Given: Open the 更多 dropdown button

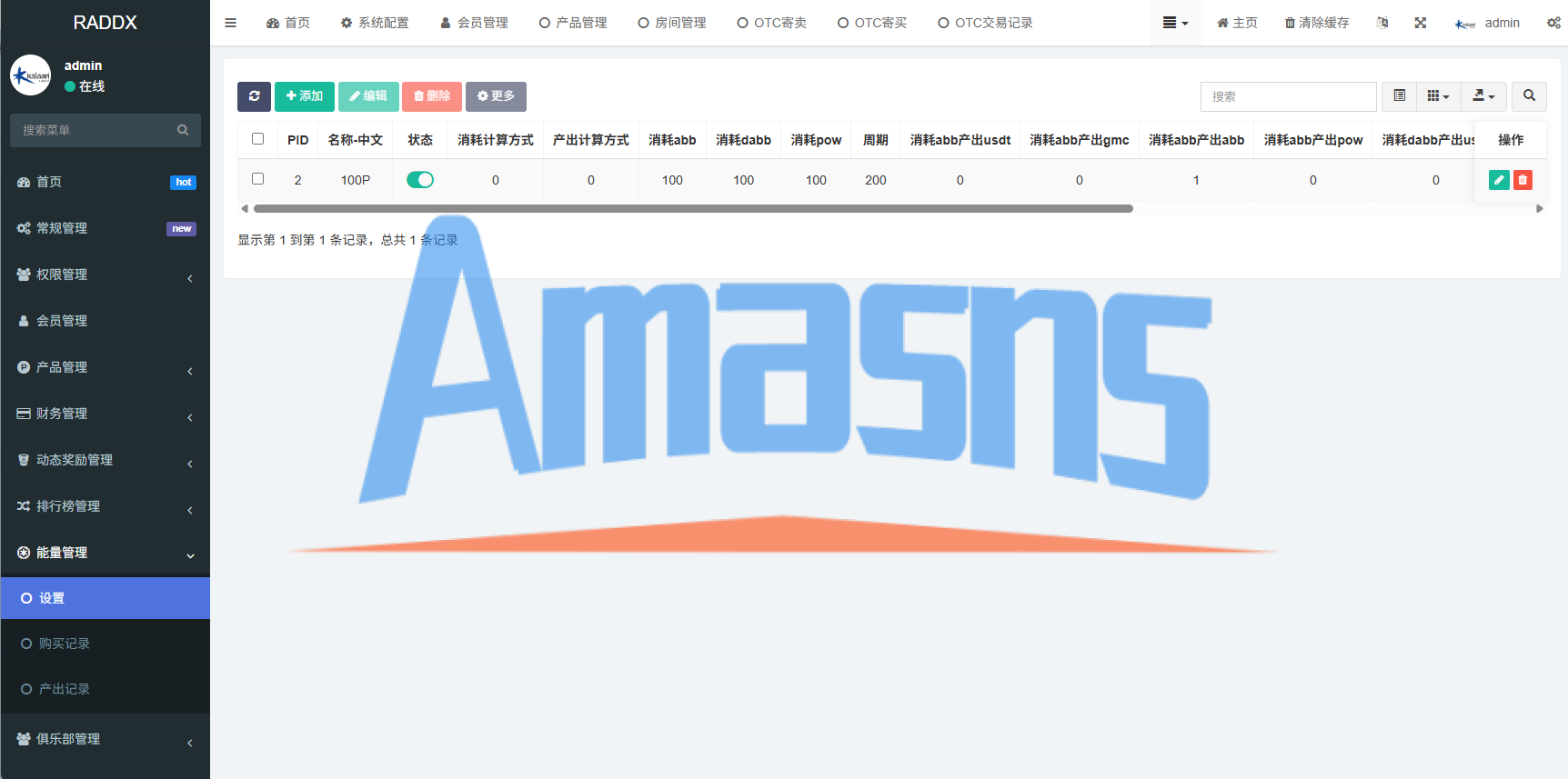Looking at the screenshot, I should [x=496, y=96].
